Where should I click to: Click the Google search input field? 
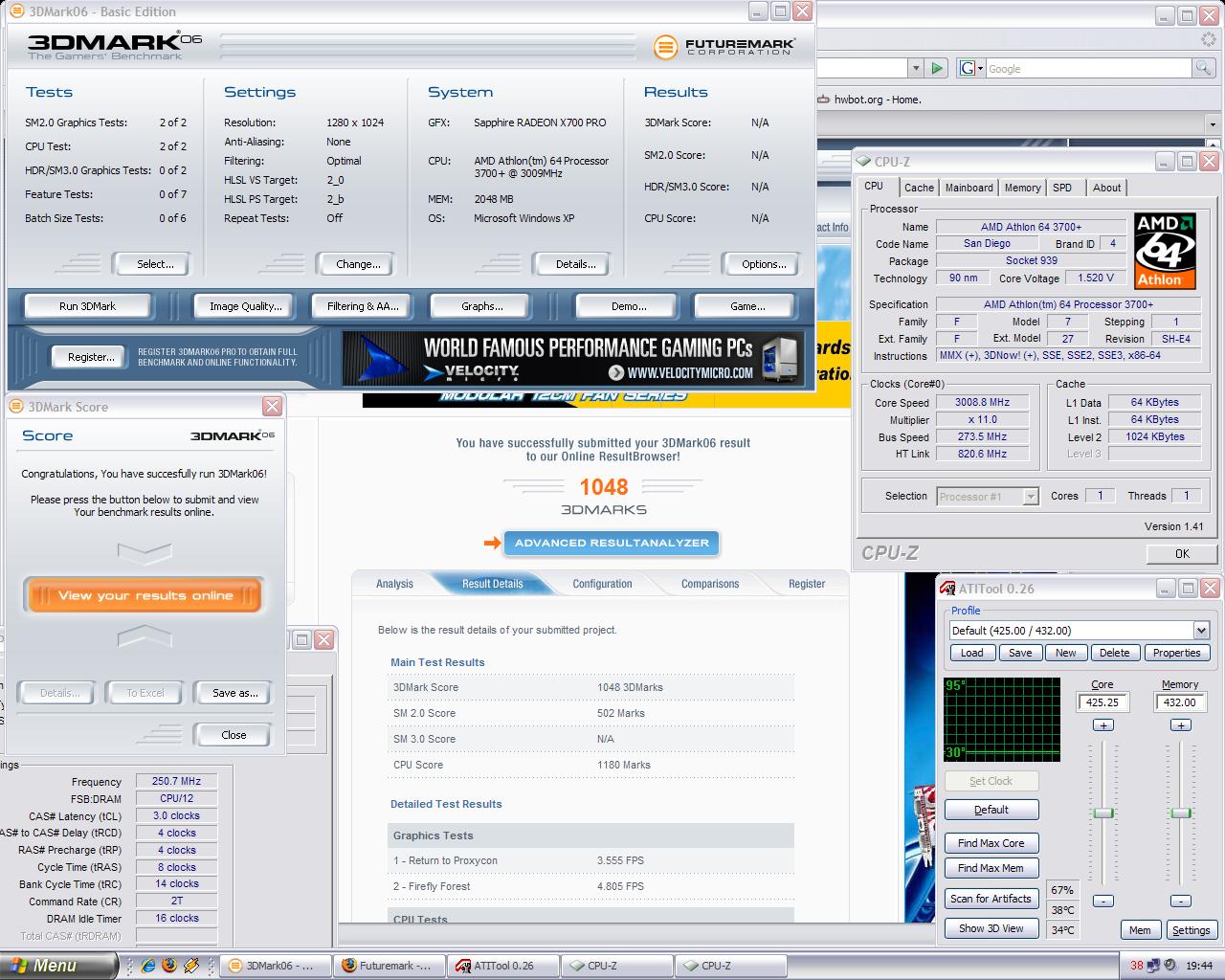pyautogui.click(x=1088, y=68)
